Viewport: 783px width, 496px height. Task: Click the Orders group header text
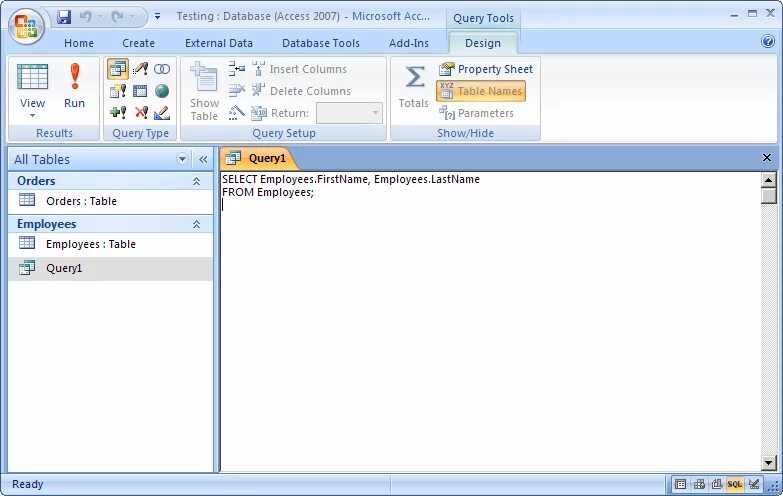(x=36, y=181)
